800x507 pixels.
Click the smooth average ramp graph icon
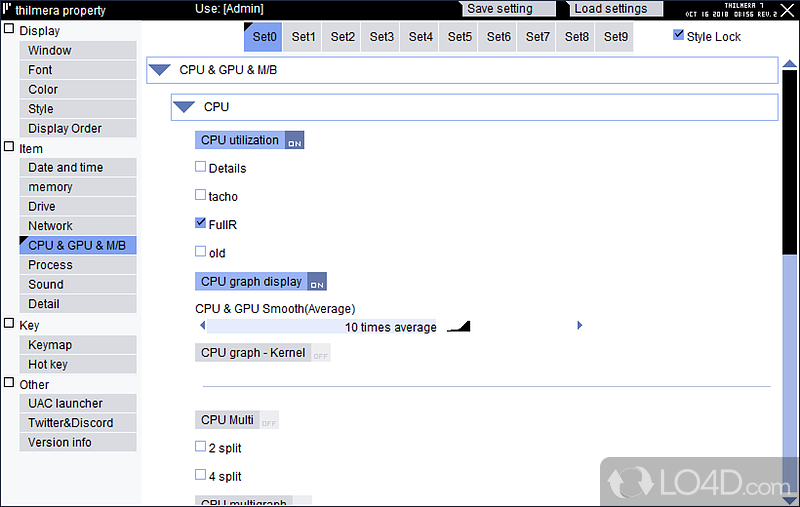point(458,326)
